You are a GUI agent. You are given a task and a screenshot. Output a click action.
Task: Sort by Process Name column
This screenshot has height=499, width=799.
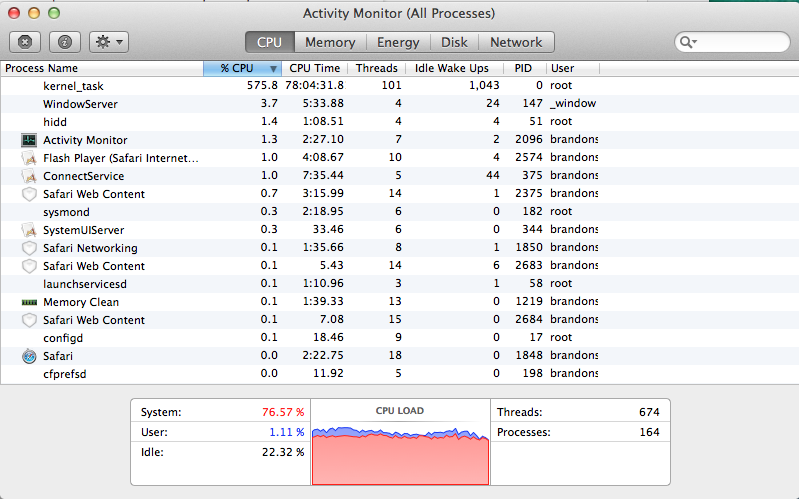tap(102, 68)
